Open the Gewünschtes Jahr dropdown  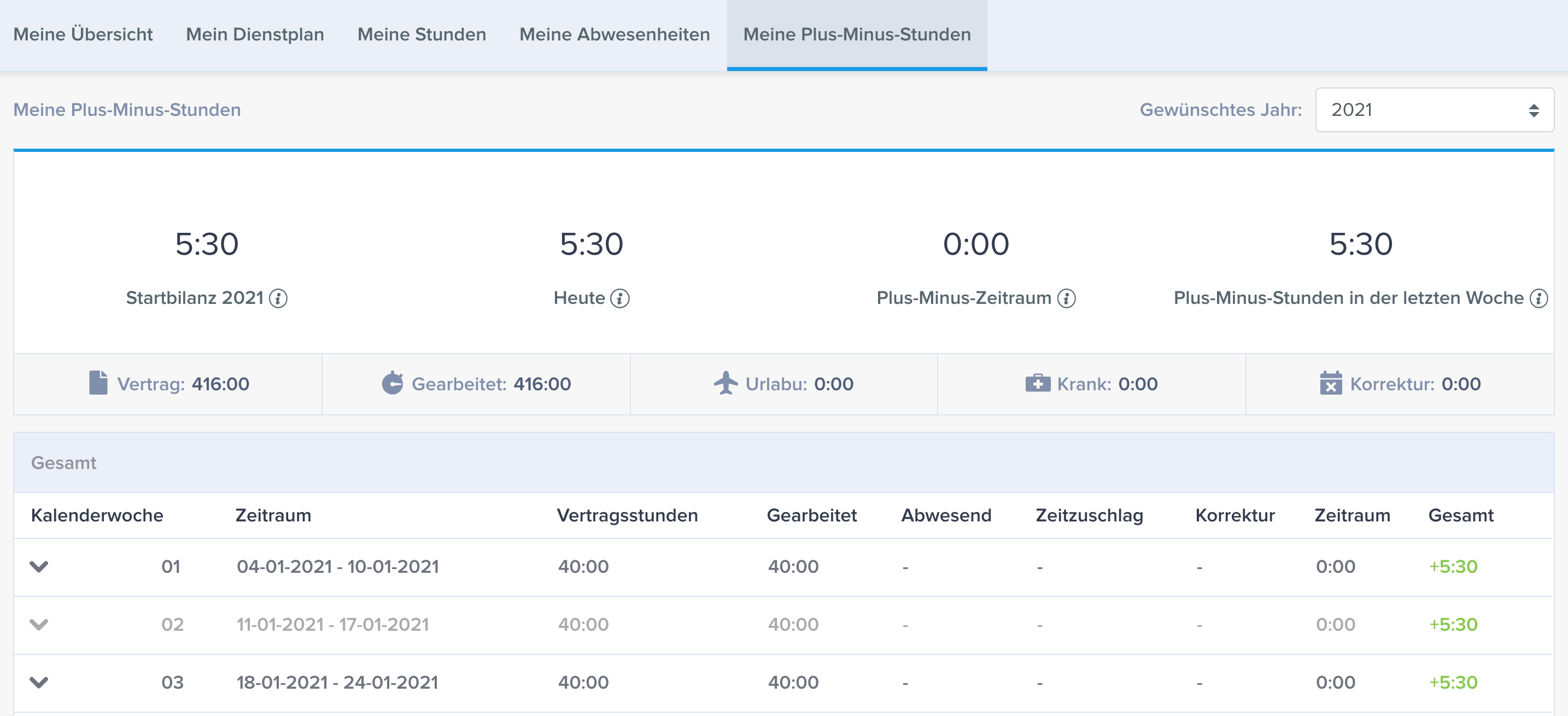(1435, 110)
